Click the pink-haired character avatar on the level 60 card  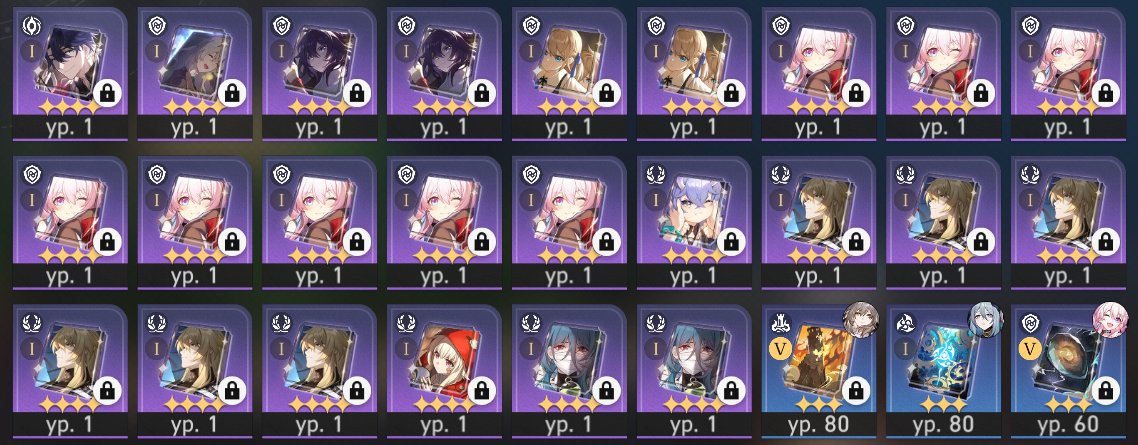coord(1110,319)
